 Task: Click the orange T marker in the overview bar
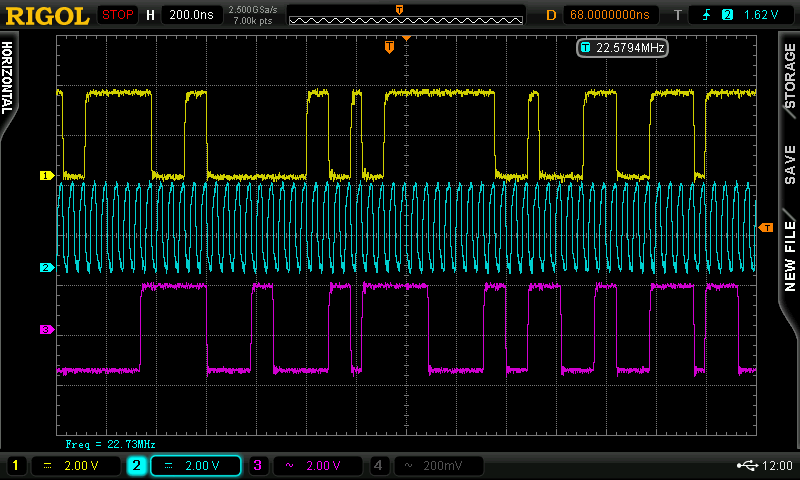click(x=399, y=10)
